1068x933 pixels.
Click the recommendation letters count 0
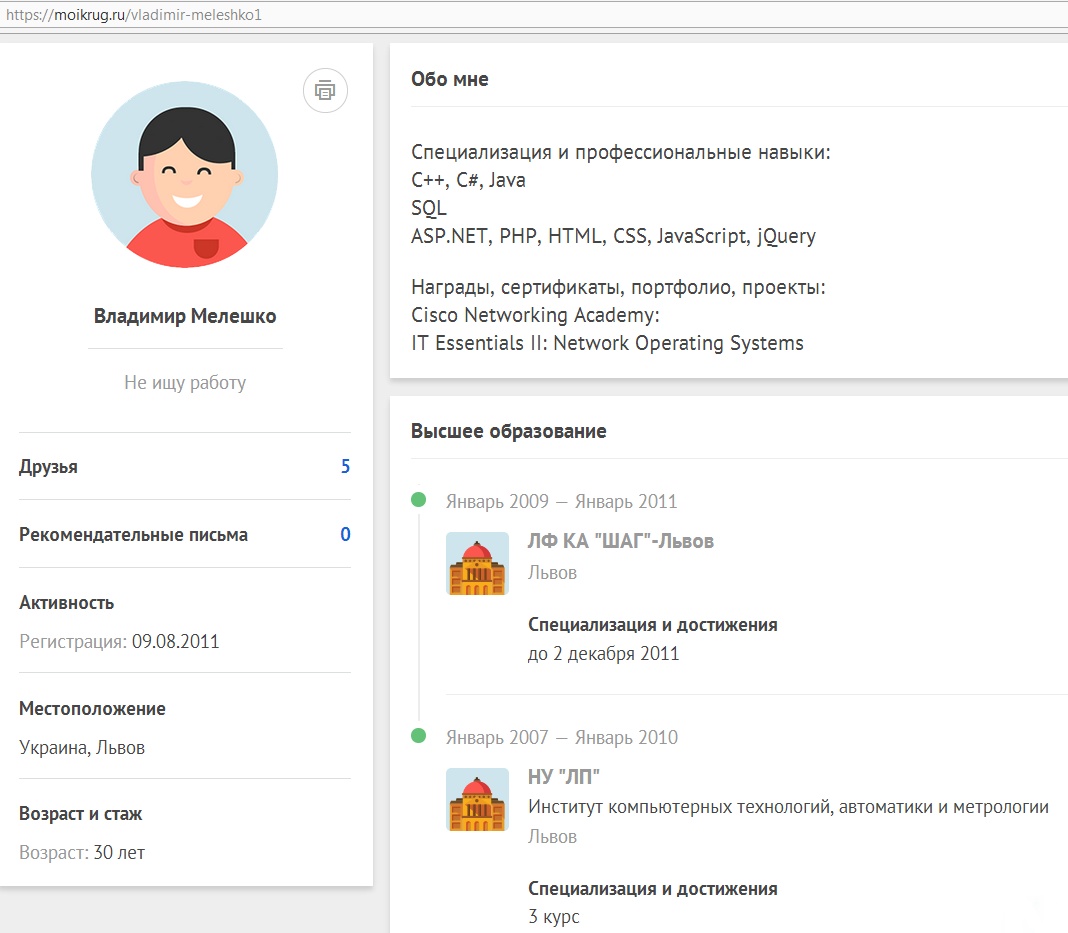point(345,534)
